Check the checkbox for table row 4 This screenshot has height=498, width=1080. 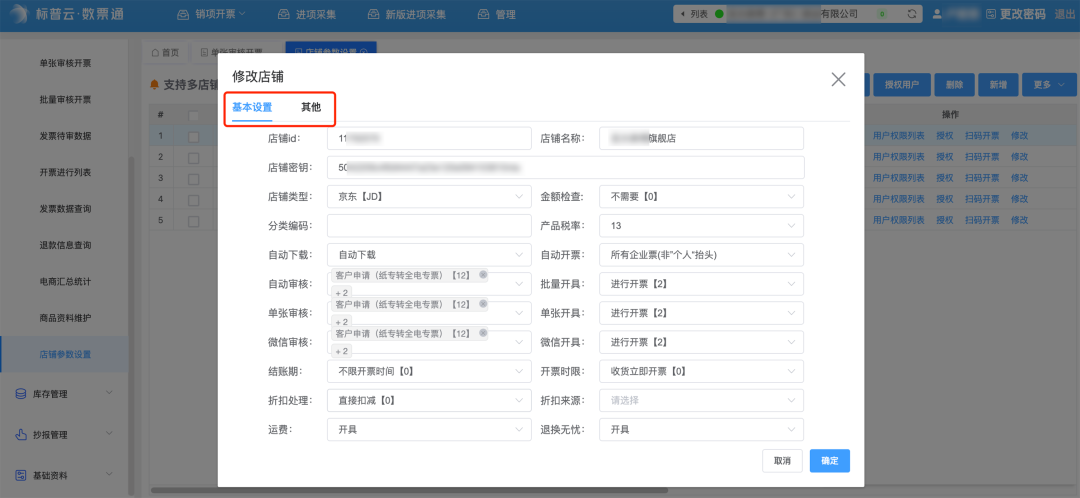[x=194, y=200]
